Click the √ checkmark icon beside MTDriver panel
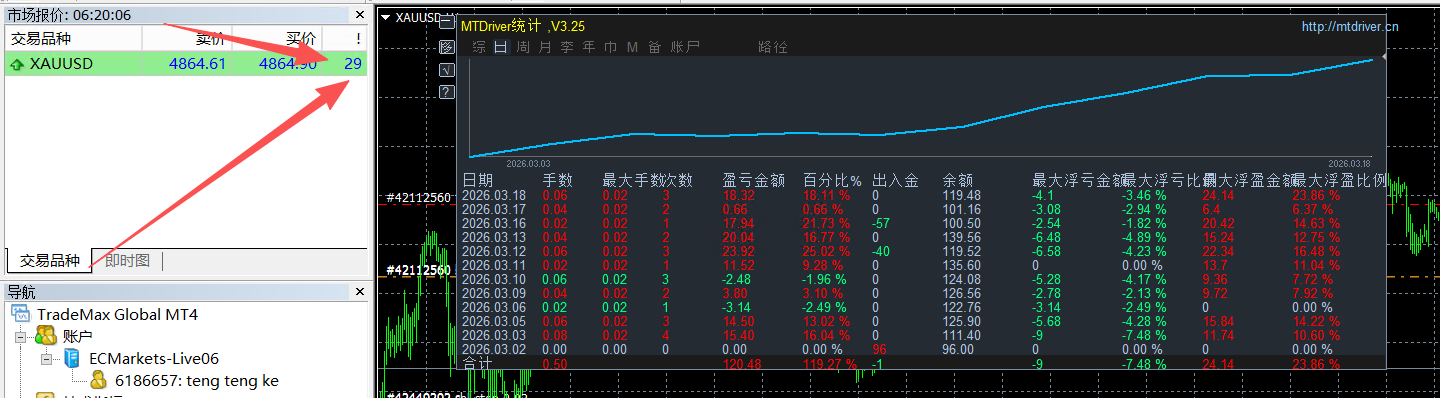 click(447, 70)
